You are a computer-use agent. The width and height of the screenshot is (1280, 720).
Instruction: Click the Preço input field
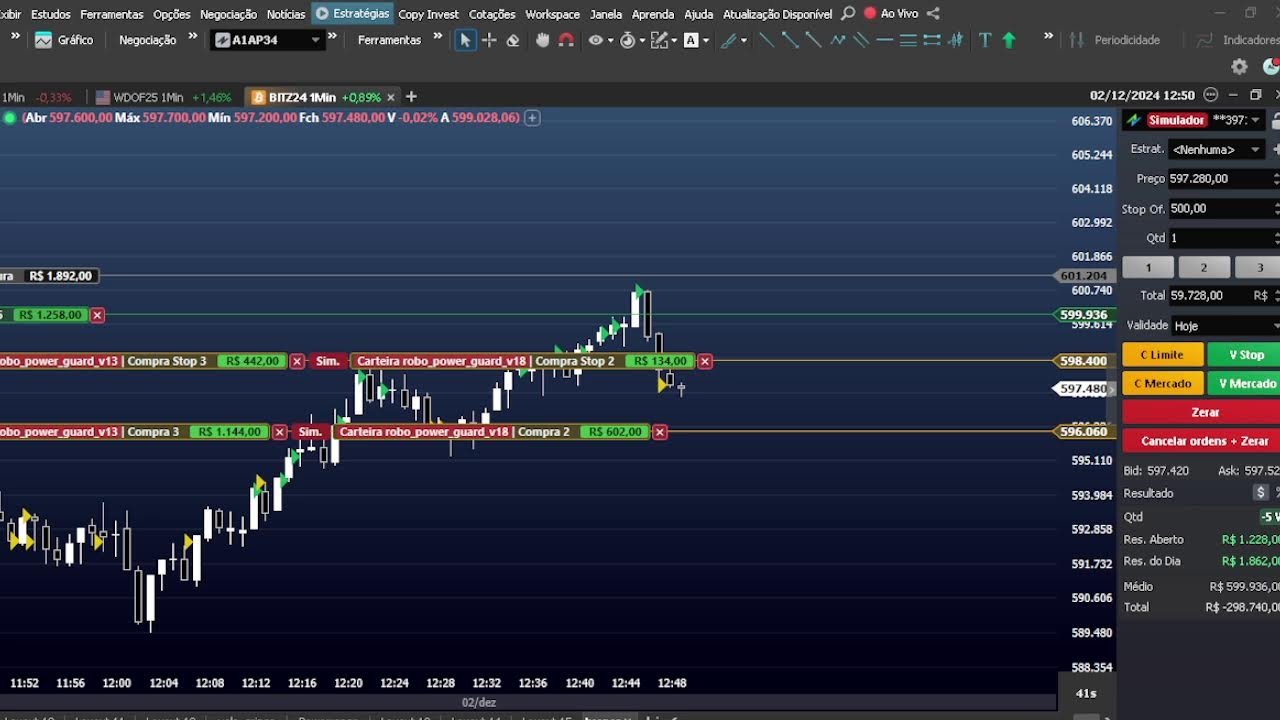click(1222, 179)
